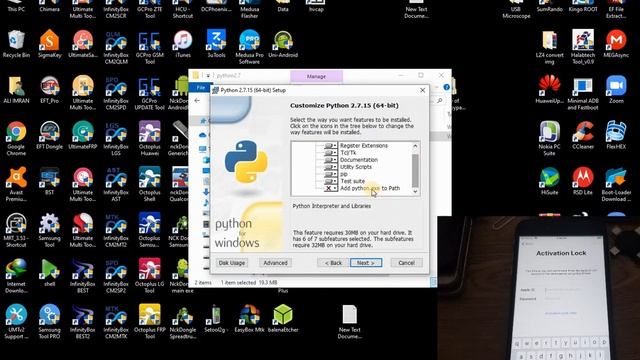Click the UltimateFRP desktop icon
Screen dimensions: 640x360
[x=83, y=135]
